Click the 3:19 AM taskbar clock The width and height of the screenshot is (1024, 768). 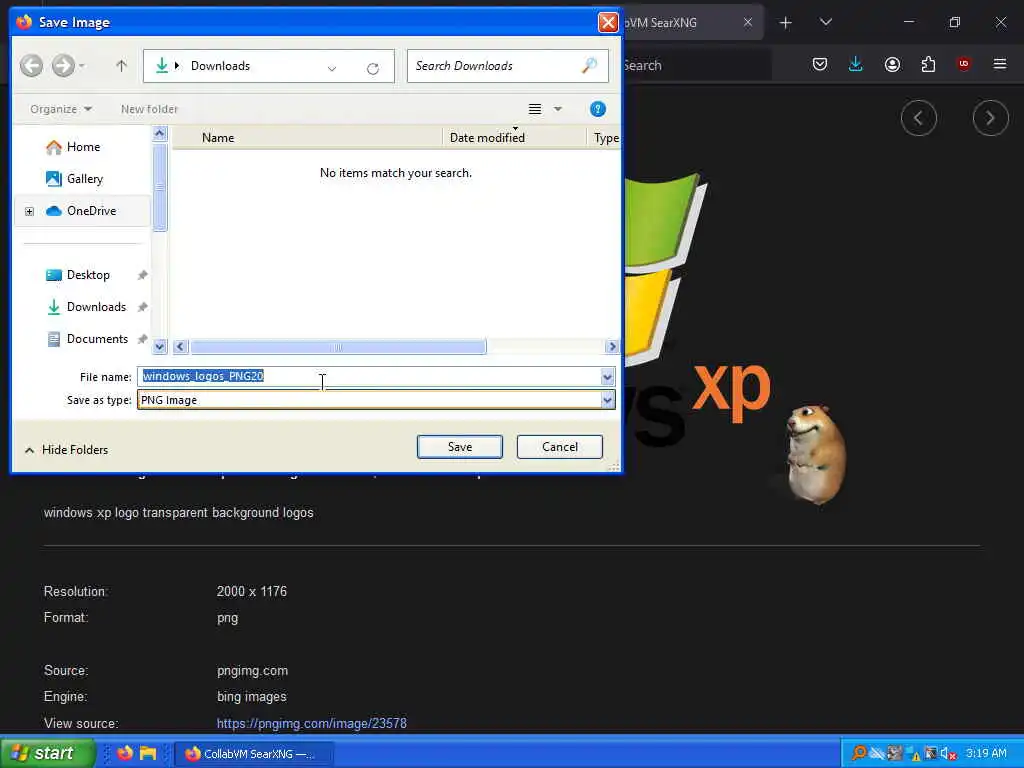pyautogui.click(x=986, y=754)
